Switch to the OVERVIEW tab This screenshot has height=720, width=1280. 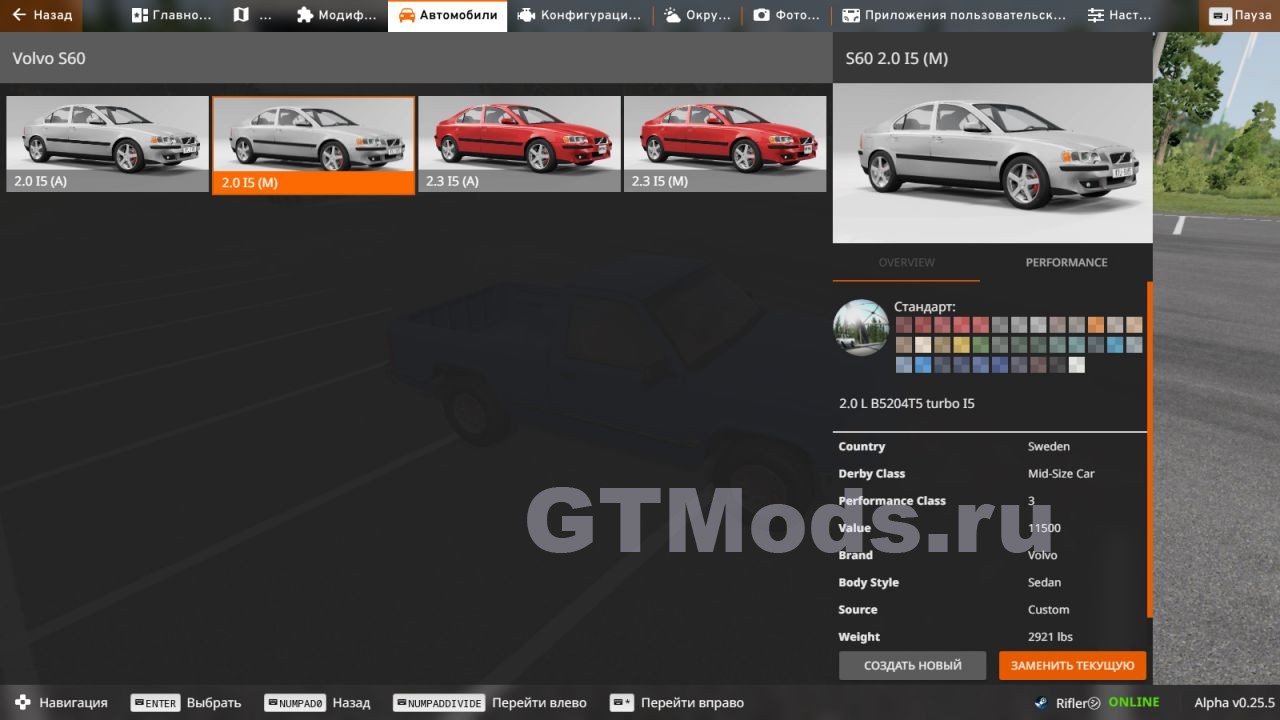[906, 262]
